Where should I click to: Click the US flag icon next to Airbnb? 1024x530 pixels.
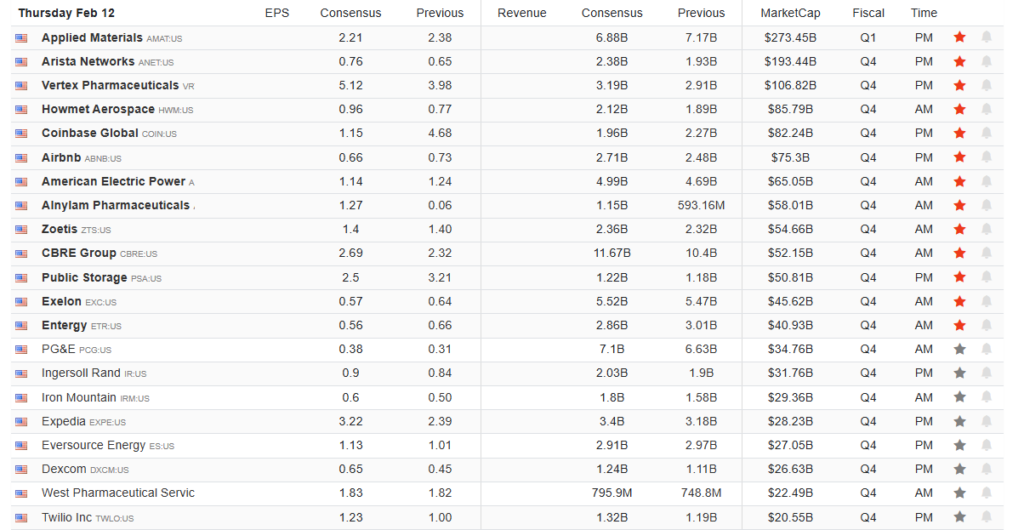(x=21, y=158)
